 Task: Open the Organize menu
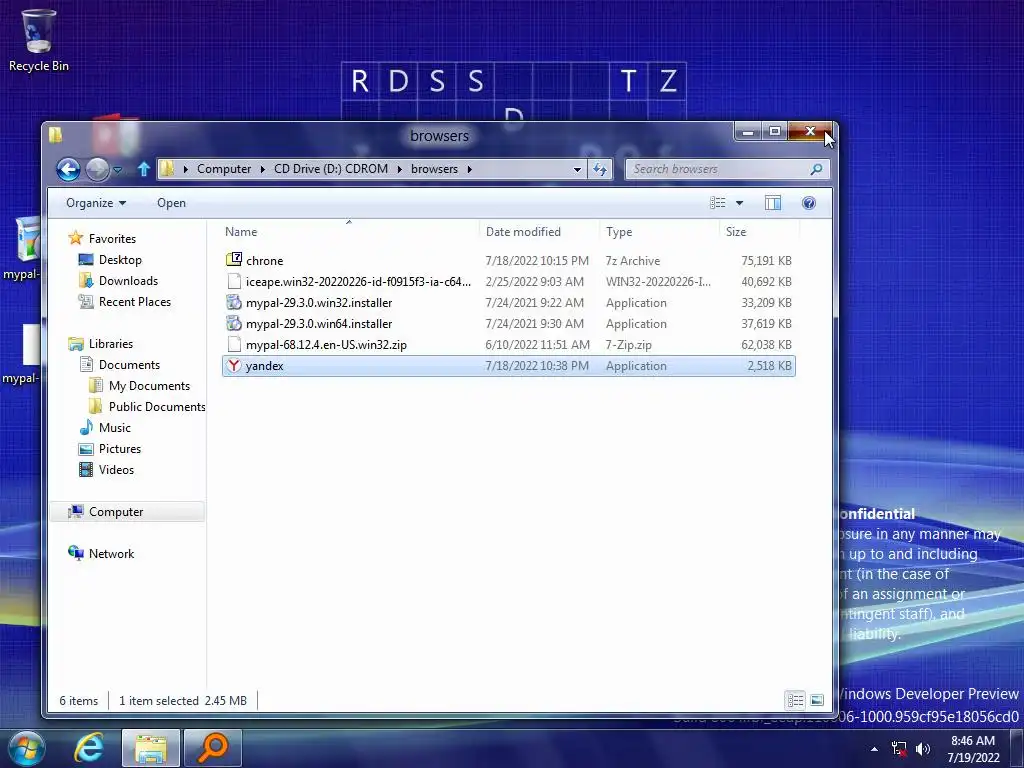click(96, 203)
